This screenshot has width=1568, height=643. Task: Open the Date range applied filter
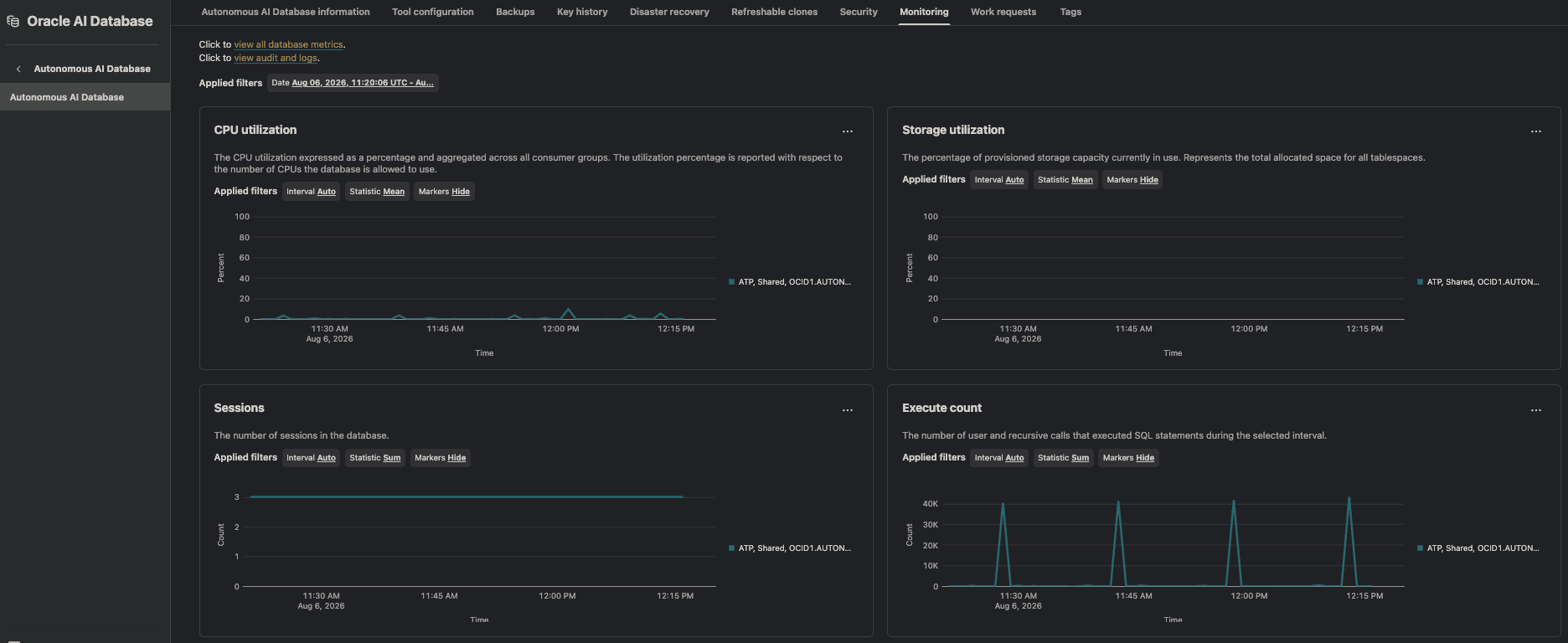click(353, 83)
